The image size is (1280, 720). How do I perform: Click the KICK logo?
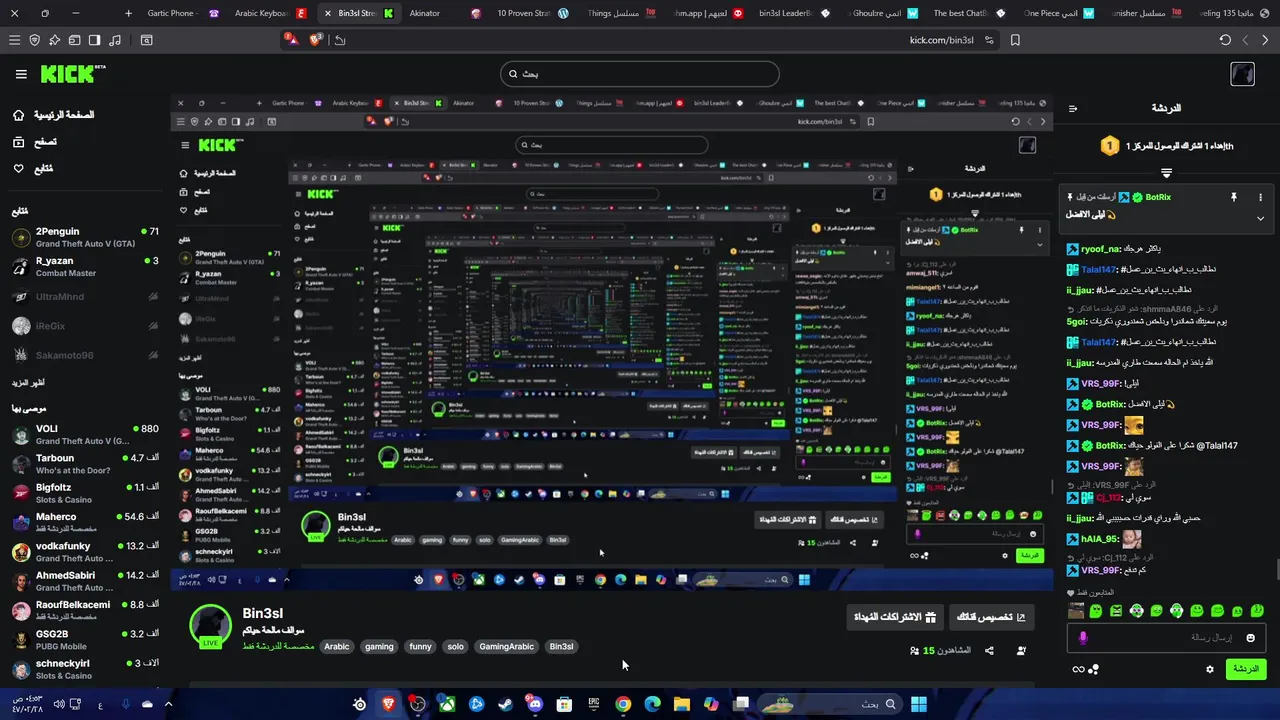coord(72,74)
